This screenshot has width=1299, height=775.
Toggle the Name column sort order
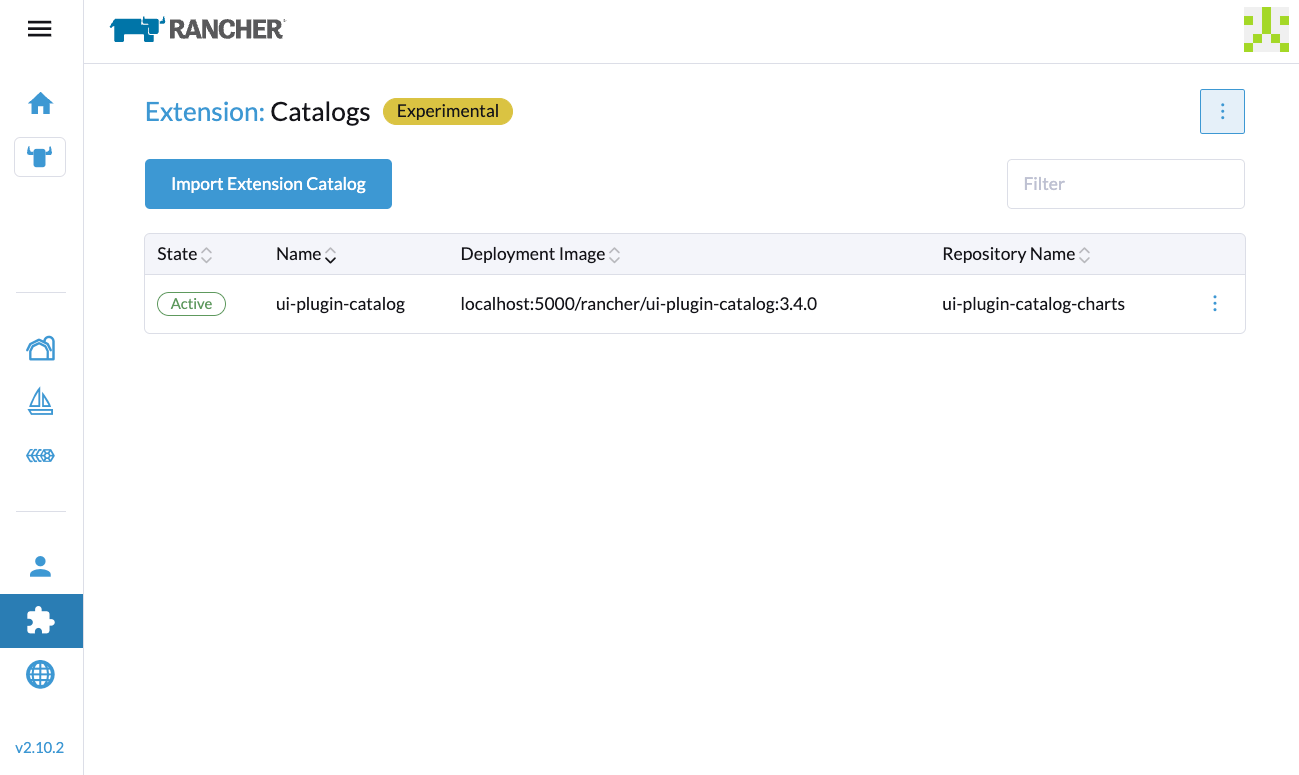pyautogui.click(x=330, y=254)
